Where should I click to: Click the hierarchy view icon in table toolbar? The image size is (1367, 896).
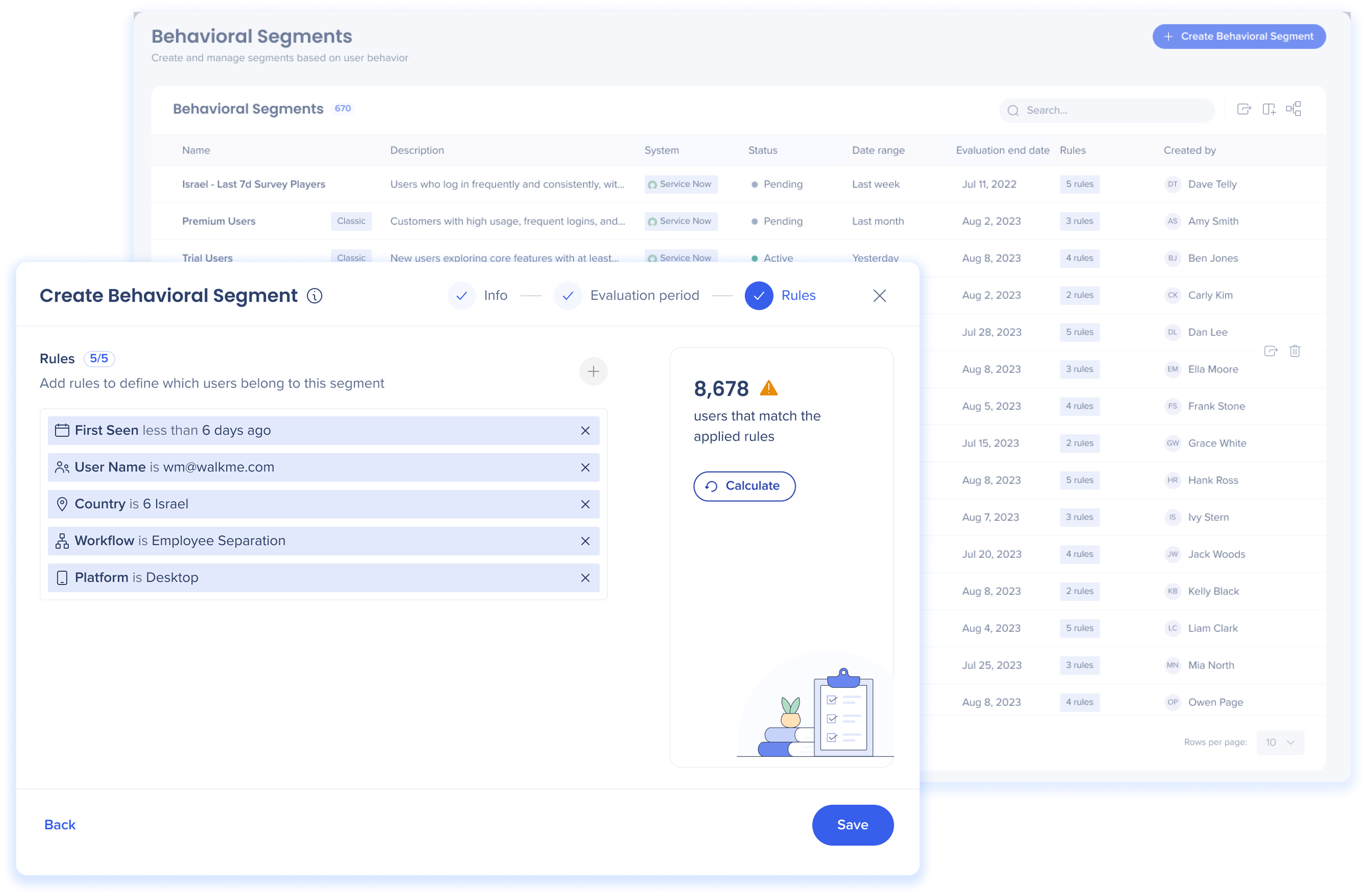point(1293,109)
